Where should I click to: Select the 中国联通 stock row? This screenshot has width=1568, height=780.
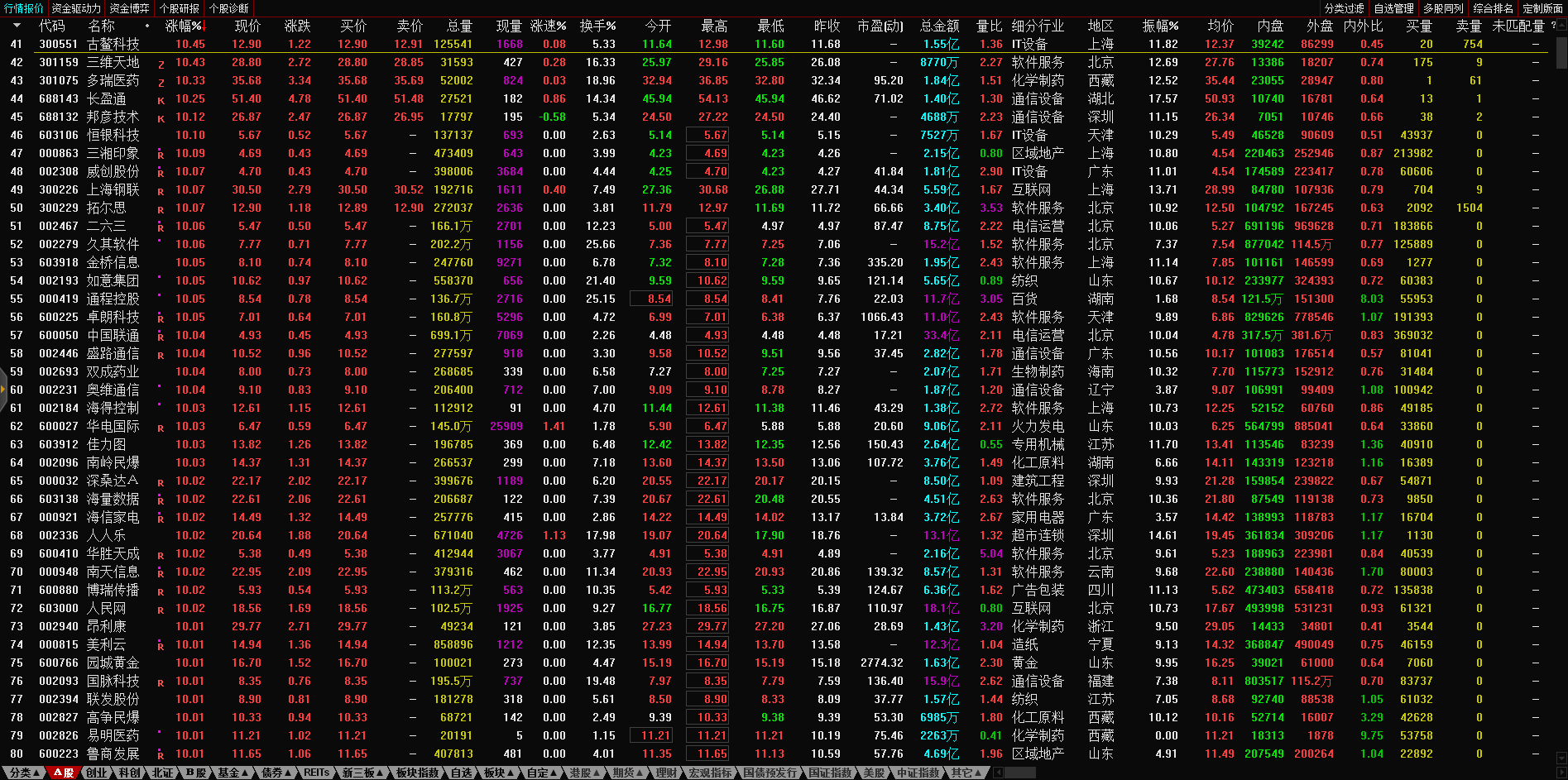pos(113,335)
